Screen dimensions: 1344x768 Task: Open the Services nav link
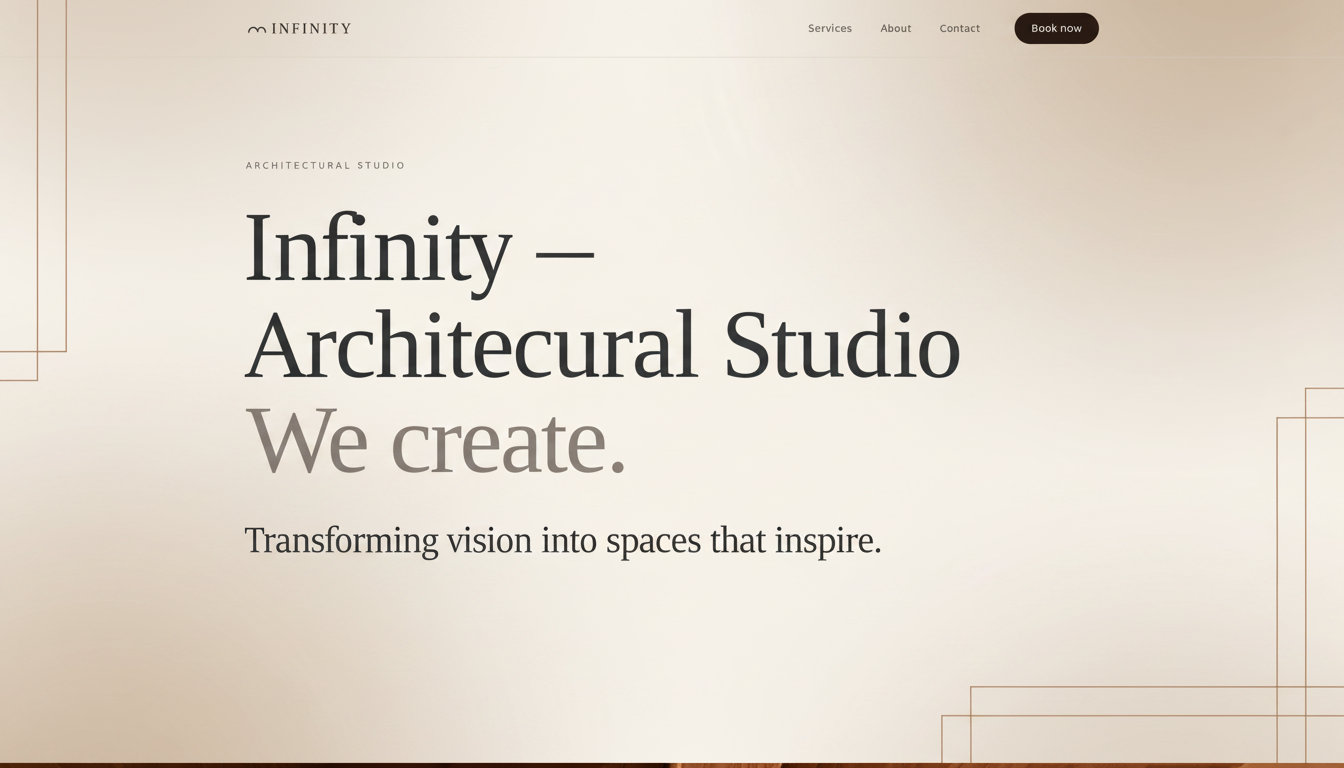pos(830,28)
